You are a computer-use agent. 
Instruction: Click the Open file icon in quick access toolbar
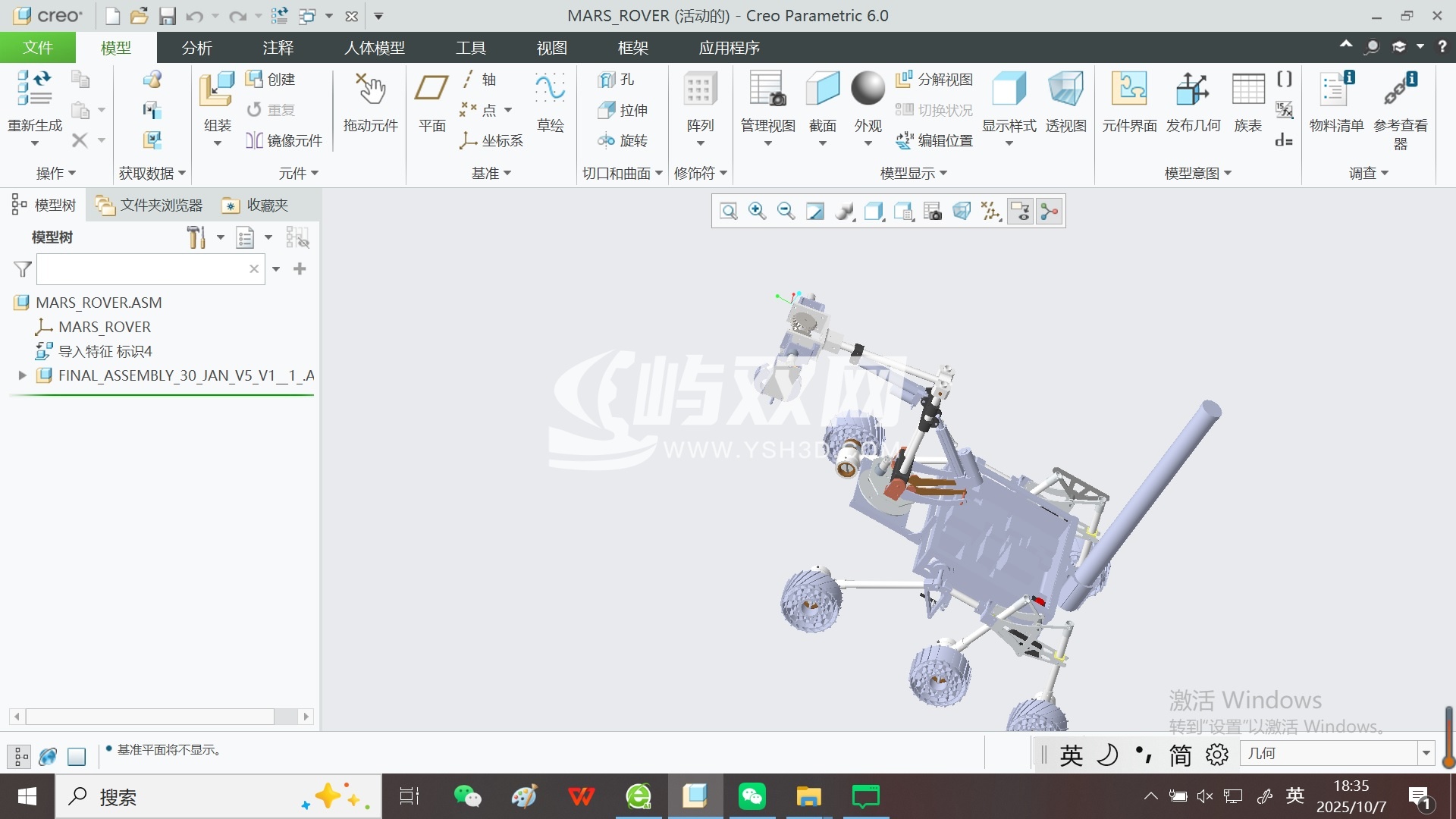[139, 16]
